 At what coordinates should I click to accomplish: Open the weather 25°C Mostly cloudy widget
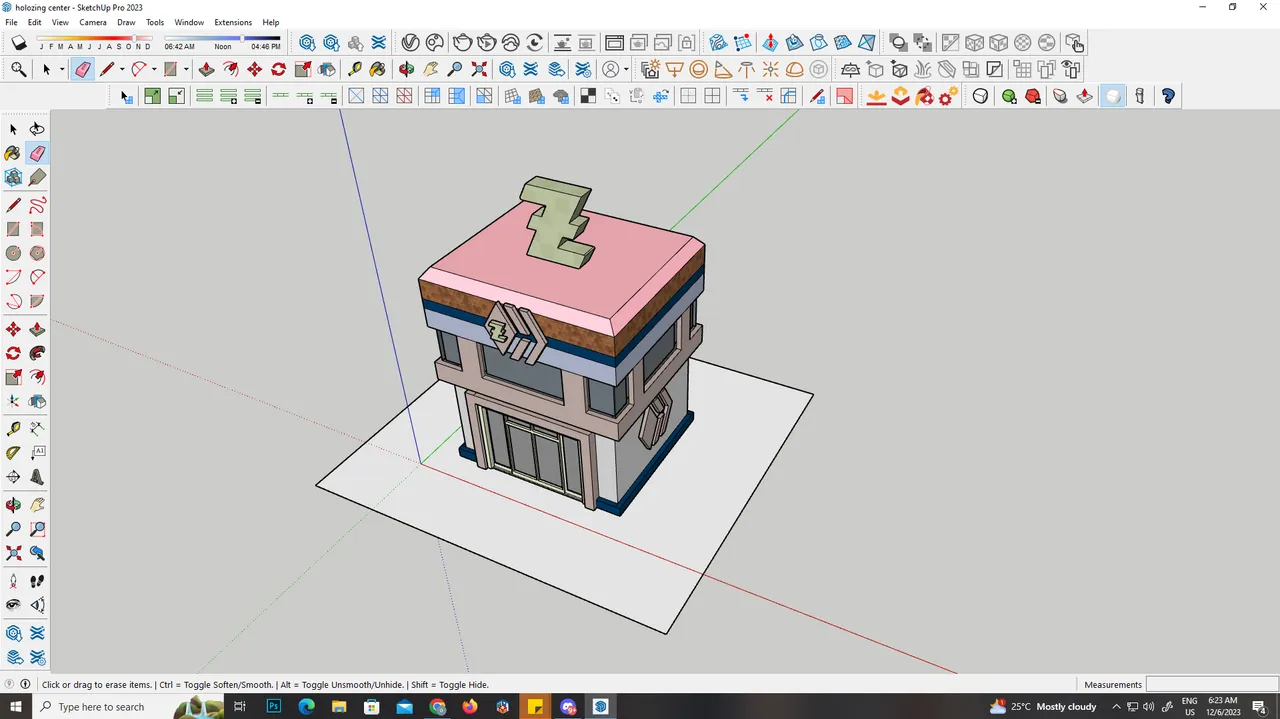(x=1043, y=707)
